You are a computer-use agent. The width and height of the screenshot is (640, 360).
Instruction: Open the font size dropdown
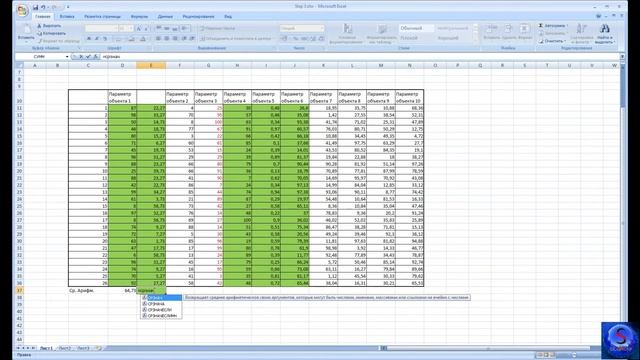(x=131, y=29)
